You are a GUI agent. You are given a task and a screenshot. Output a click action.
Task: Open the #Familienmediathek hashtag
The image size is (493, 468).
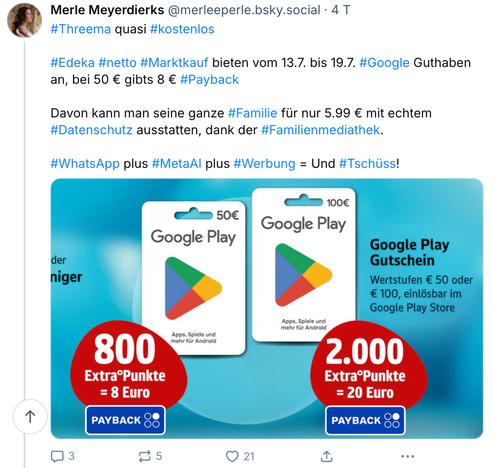(320, 130)
